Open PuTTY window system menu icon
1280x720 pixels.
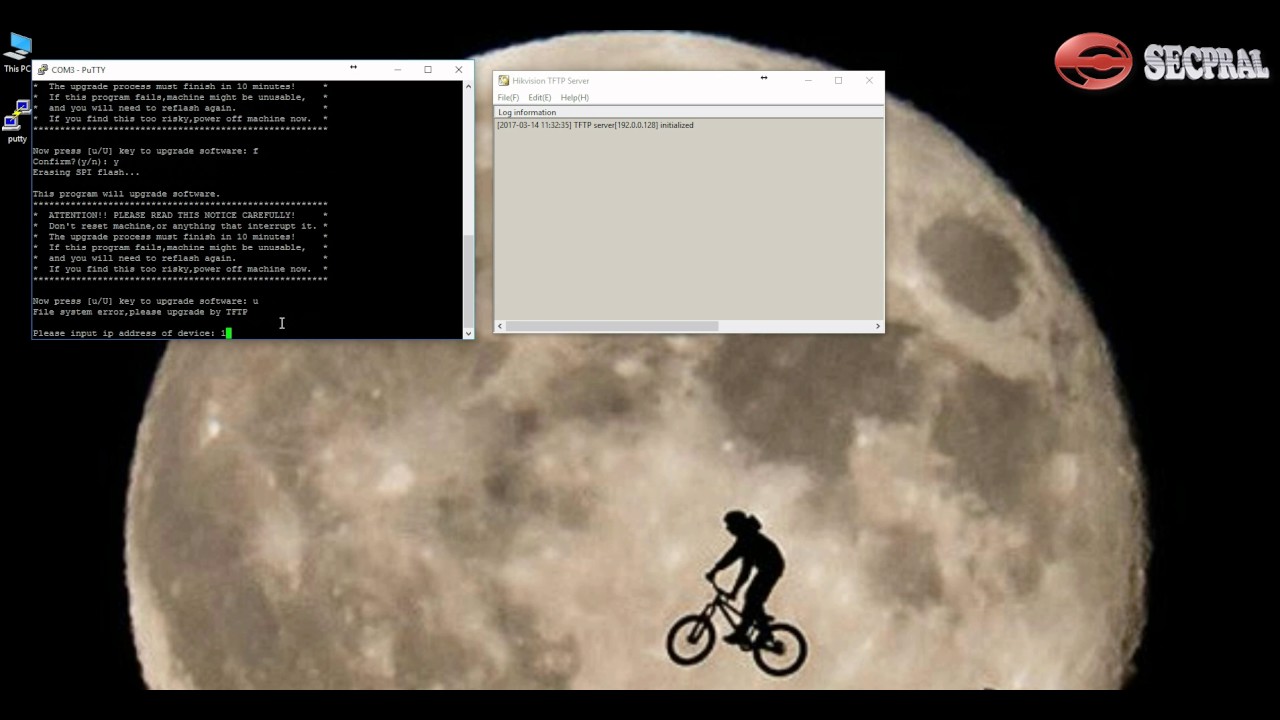click(x=41, y=70)
